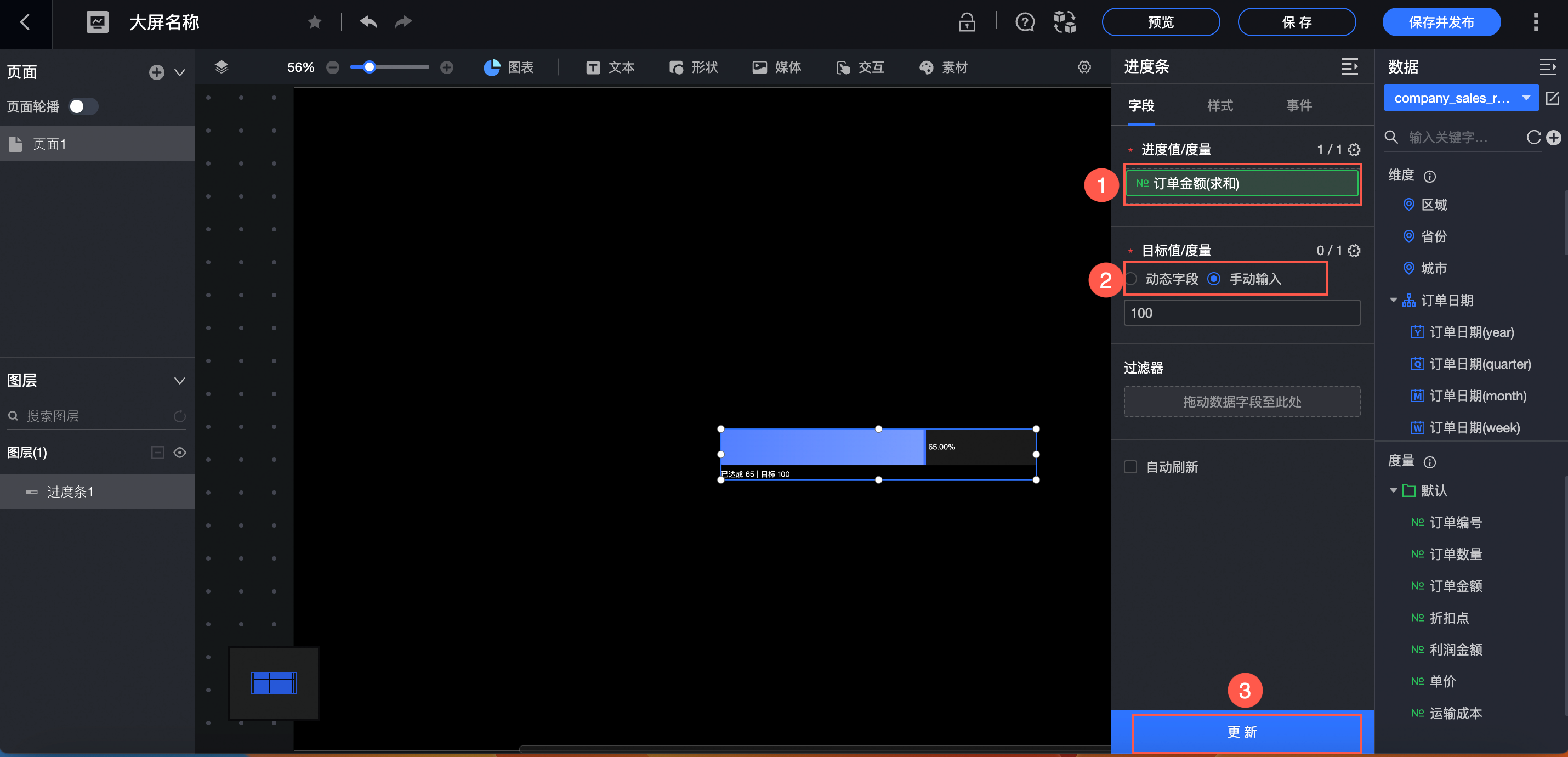
Task: Click edit dataset icon beside dataset name
Action: click(x=1552, y=98)
